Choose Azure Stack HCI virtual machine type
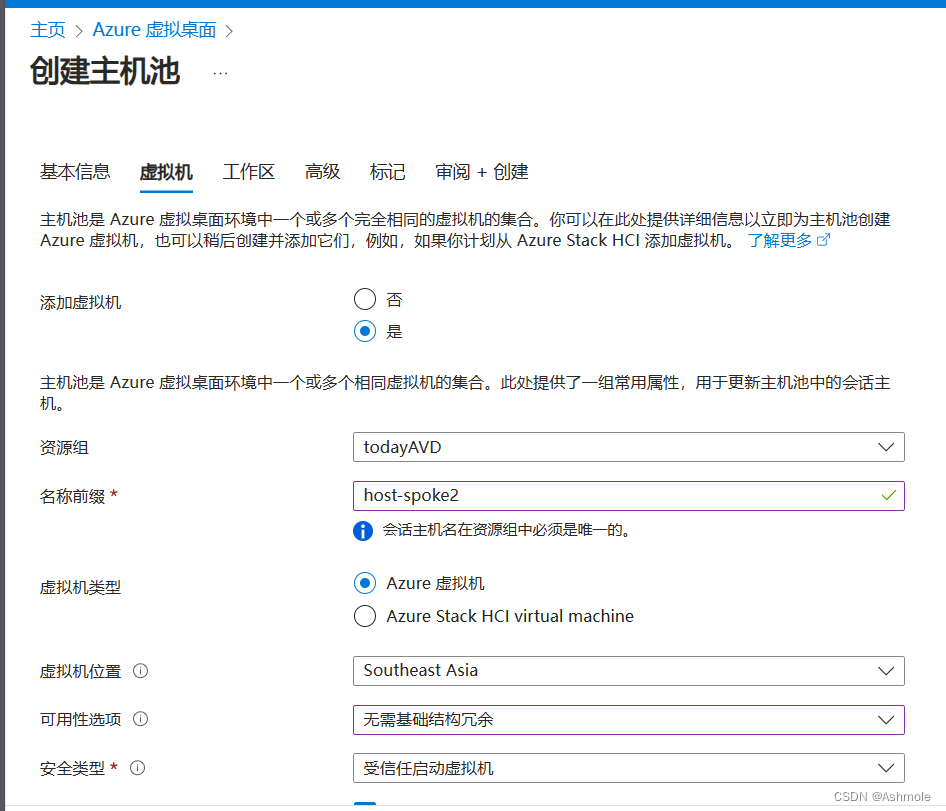 click(x=365, y=616)
